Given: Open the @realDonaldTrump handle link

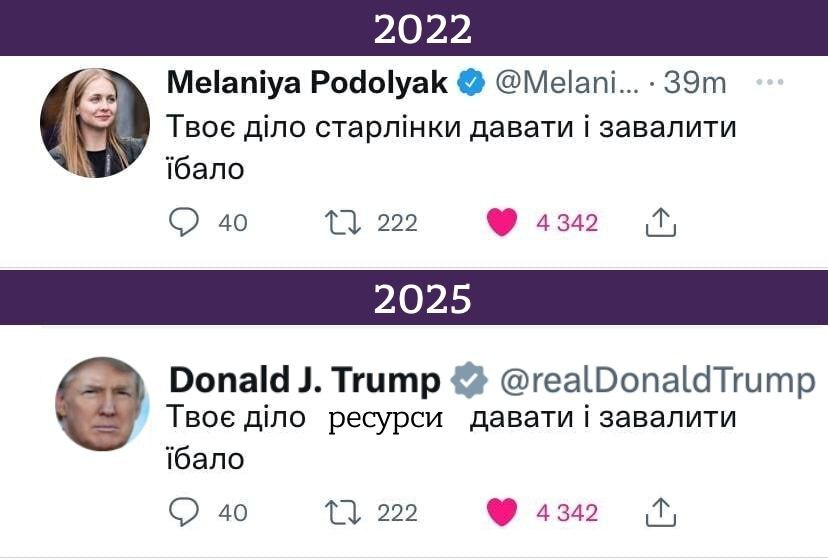Looking at the screenshot, I should click(x=657, y=381).
